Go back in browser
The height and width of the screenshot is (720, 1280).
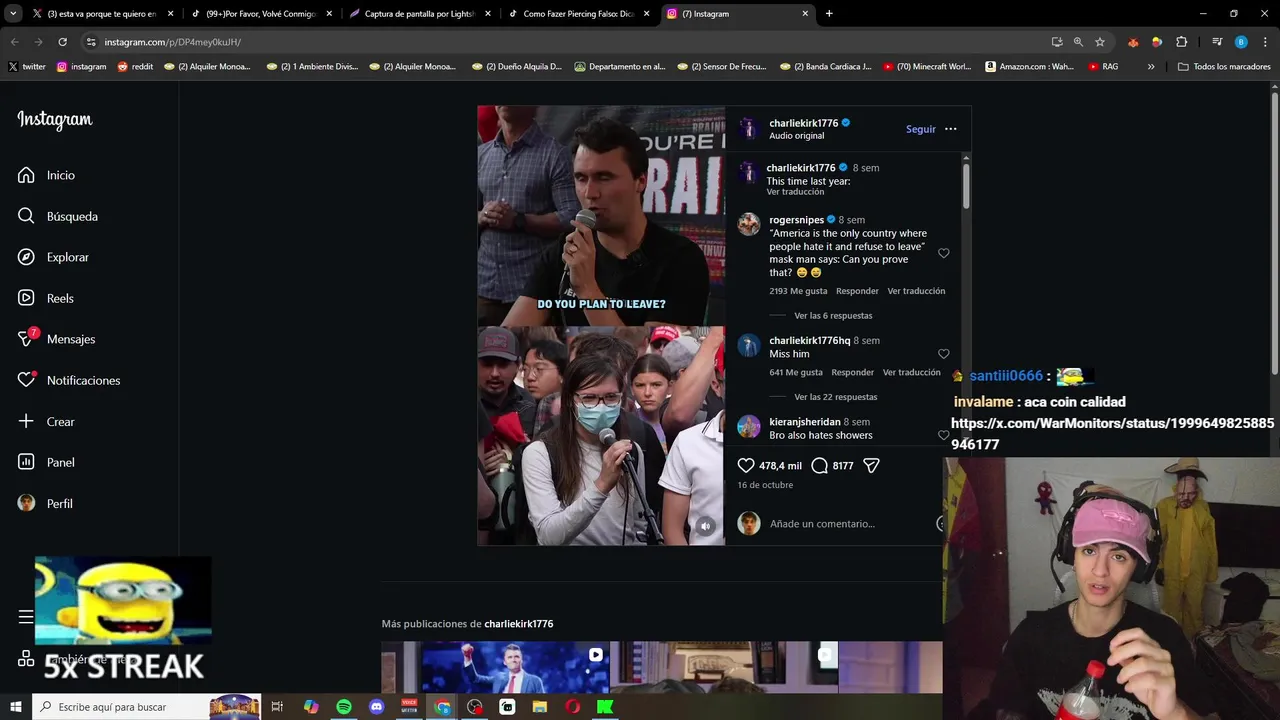14,42
